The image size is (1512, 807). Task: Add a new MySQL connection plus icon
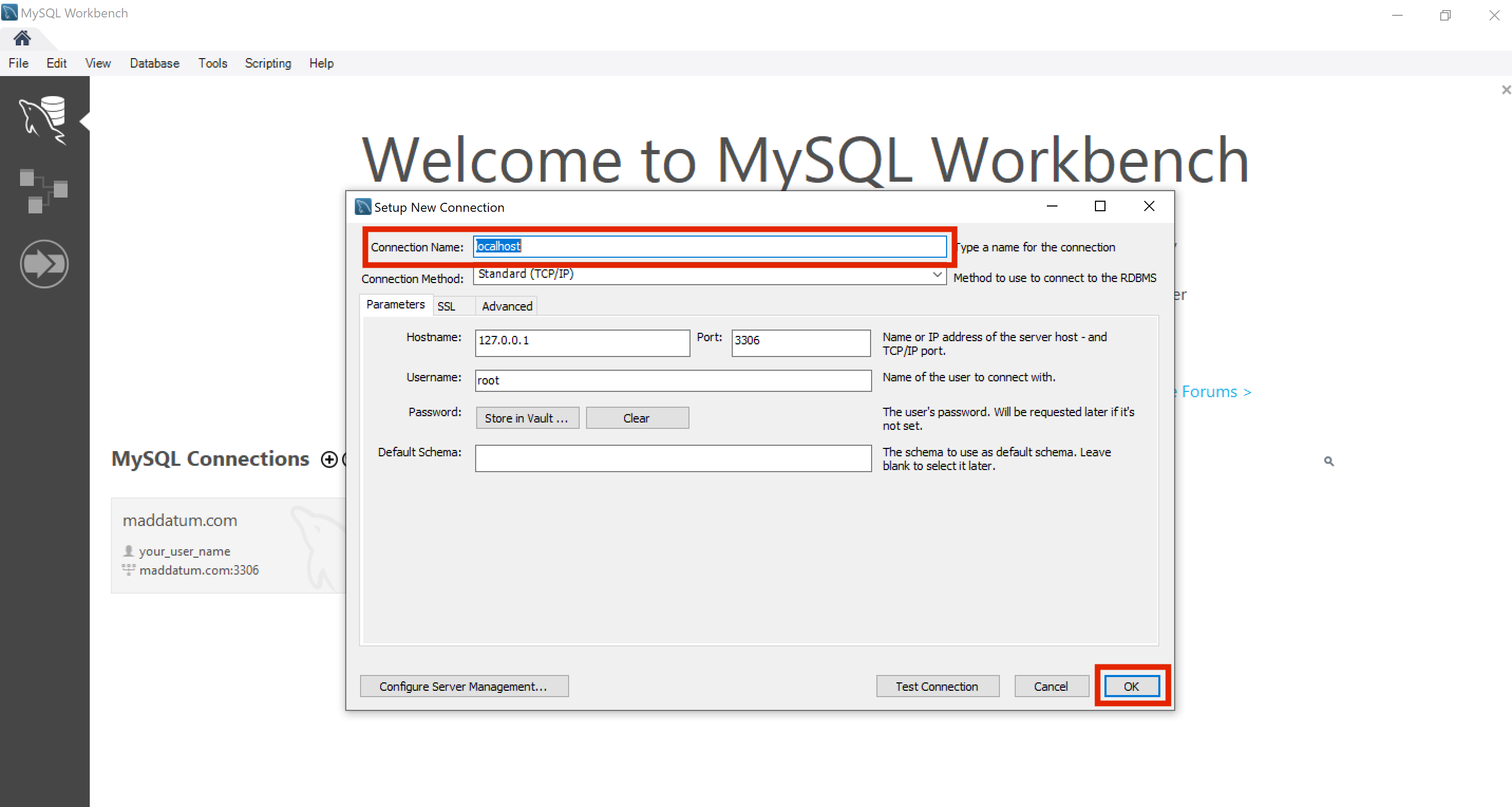coord(329,459)
